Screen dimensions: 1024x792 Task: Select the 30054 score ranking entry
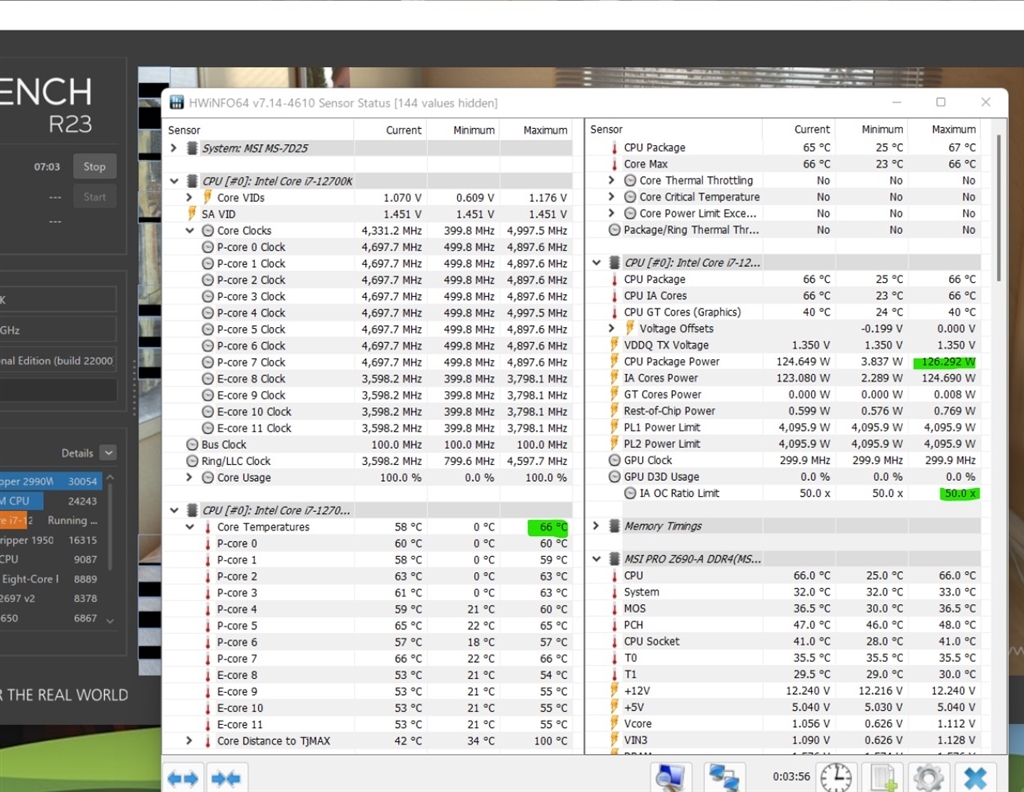[x=51, y=481]
